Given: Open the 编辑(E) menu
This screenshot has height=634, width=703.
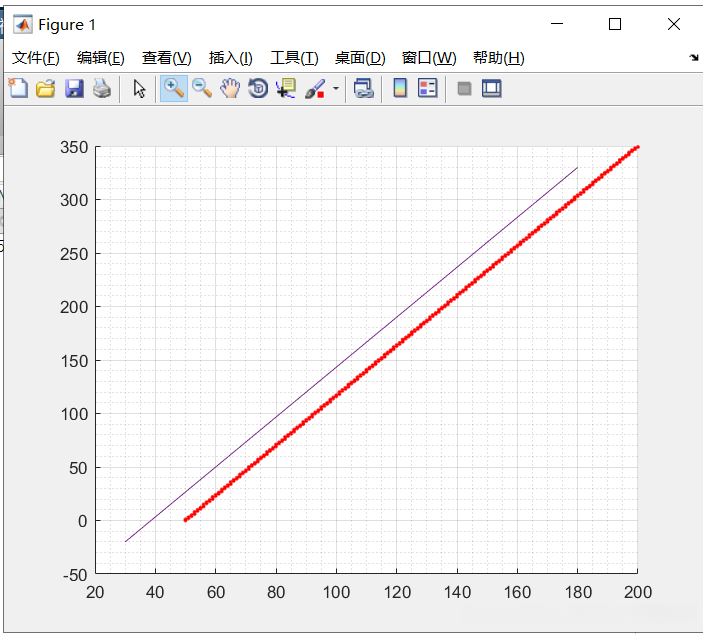Looking at the screenshot, I should tap(100, 58).
